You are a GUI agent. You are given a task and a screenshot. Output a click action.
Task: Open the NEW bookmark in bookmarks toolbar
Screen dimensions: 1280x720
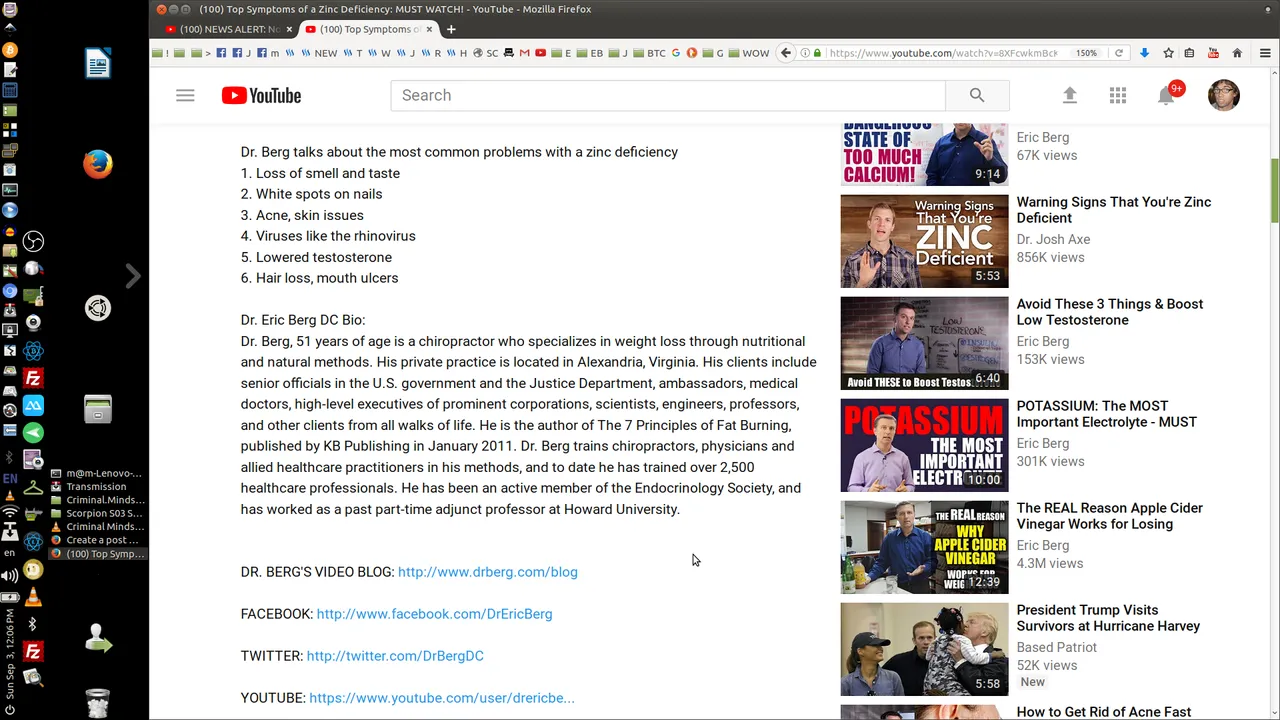tap(319, 53)
